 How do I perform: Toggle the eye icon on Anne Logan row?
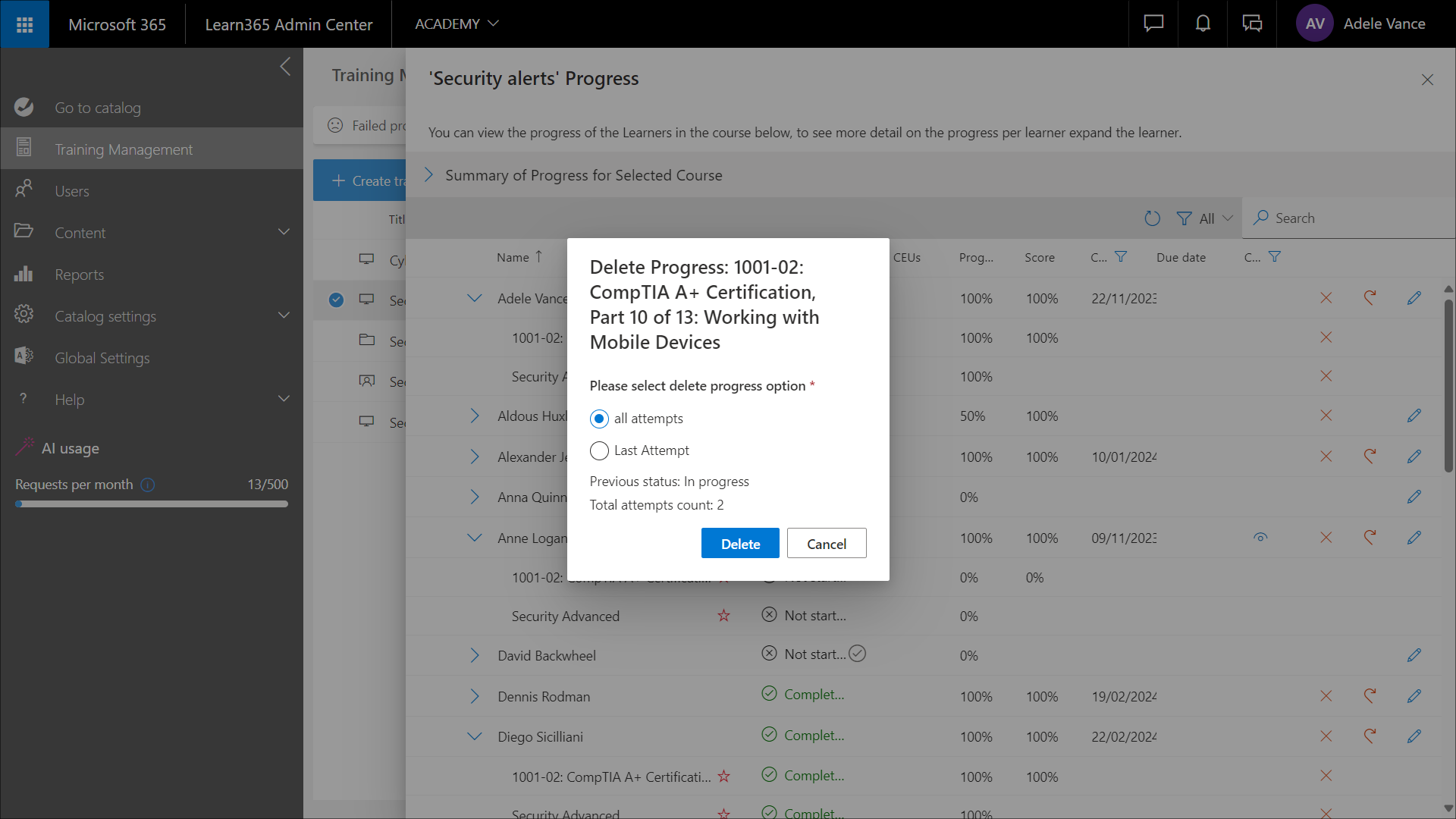click(1260, 538)
